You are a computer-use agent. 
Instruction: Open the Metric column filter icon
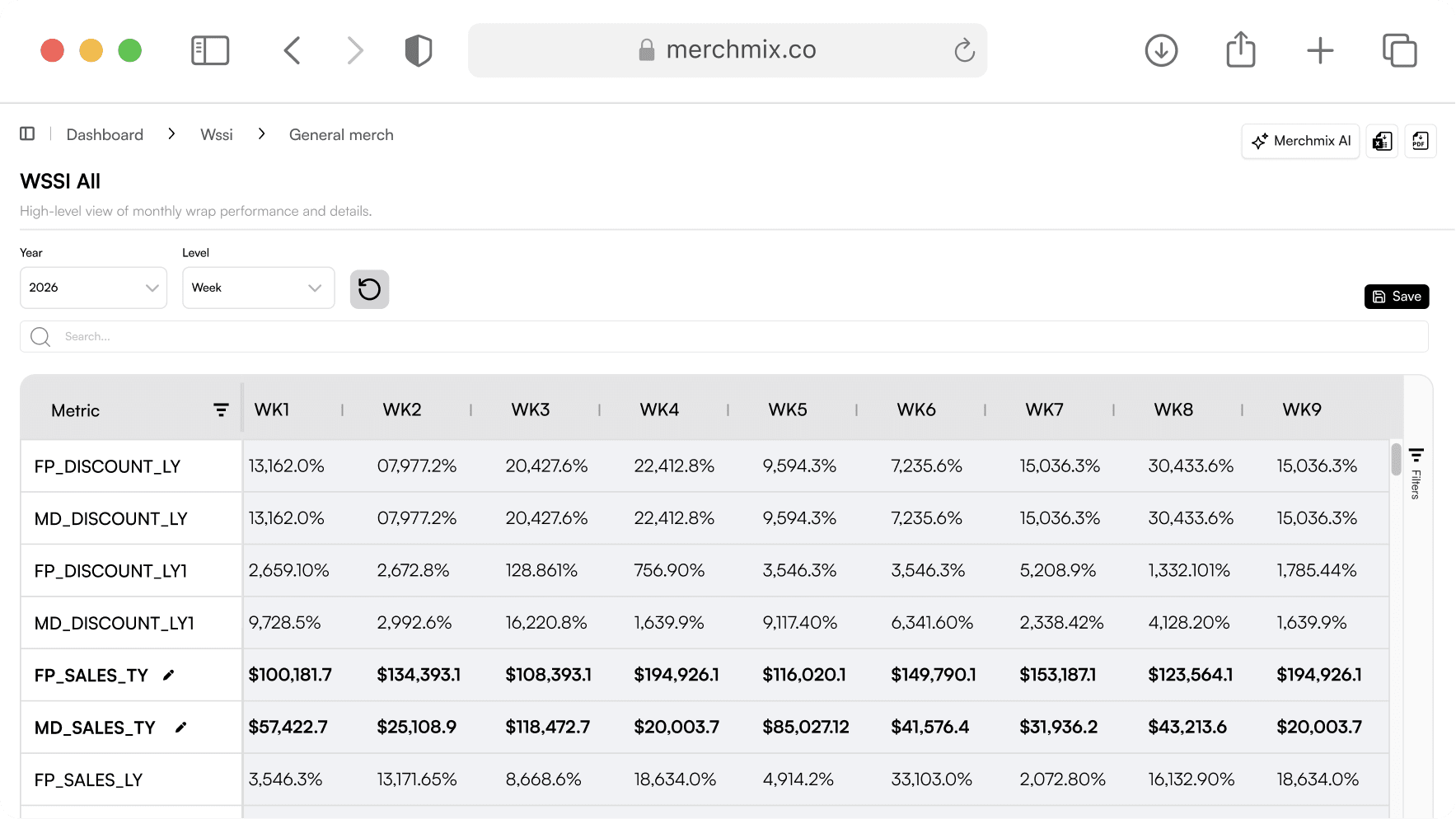click(221, 409)
